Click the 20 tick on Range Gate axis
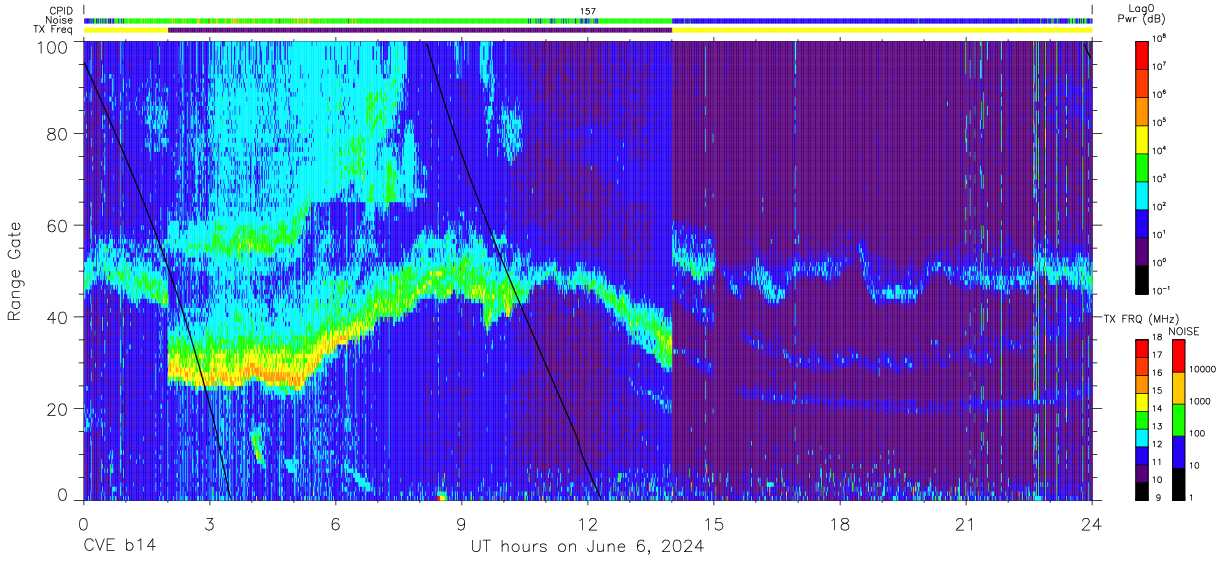Image resolution: width=1228 pixels, height=567 pixels. pyautogui.click(x=57, y=409)
